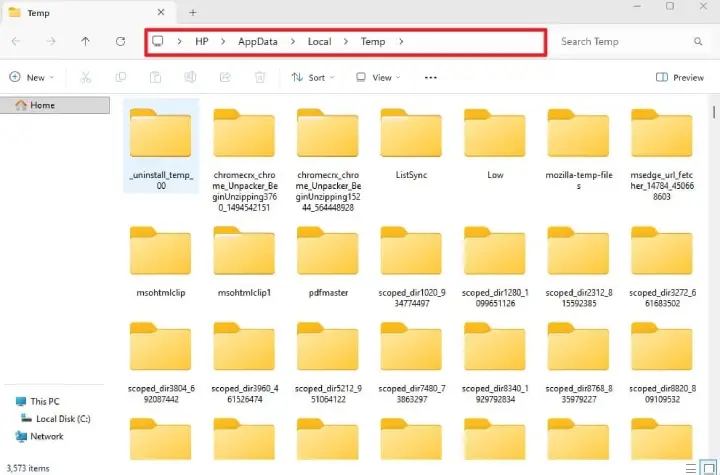
Task: Switch to details view icon in status bar
Action: pos(691,469)
